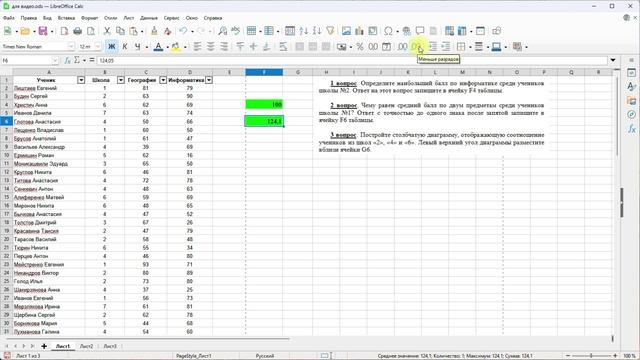Click the Cut scissors icon

107,31
